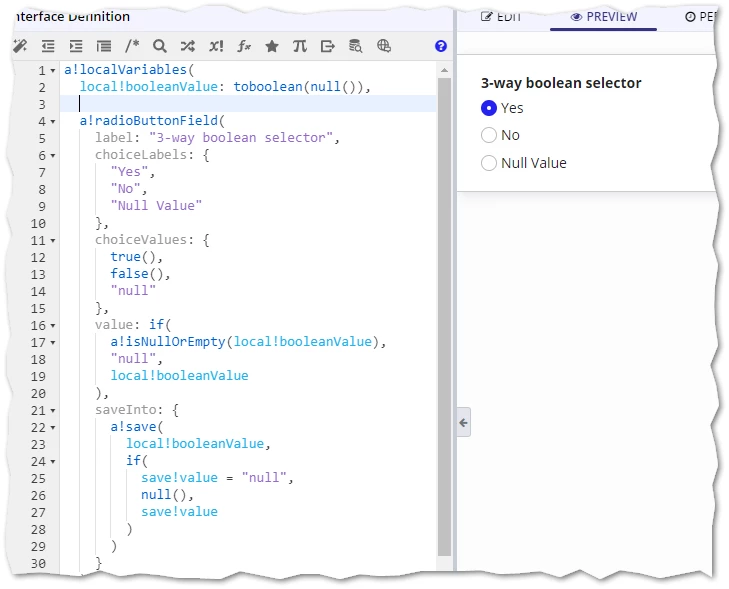Click the x! variable icon
Screen dimensions: 729x589
(x=216, y=46)
